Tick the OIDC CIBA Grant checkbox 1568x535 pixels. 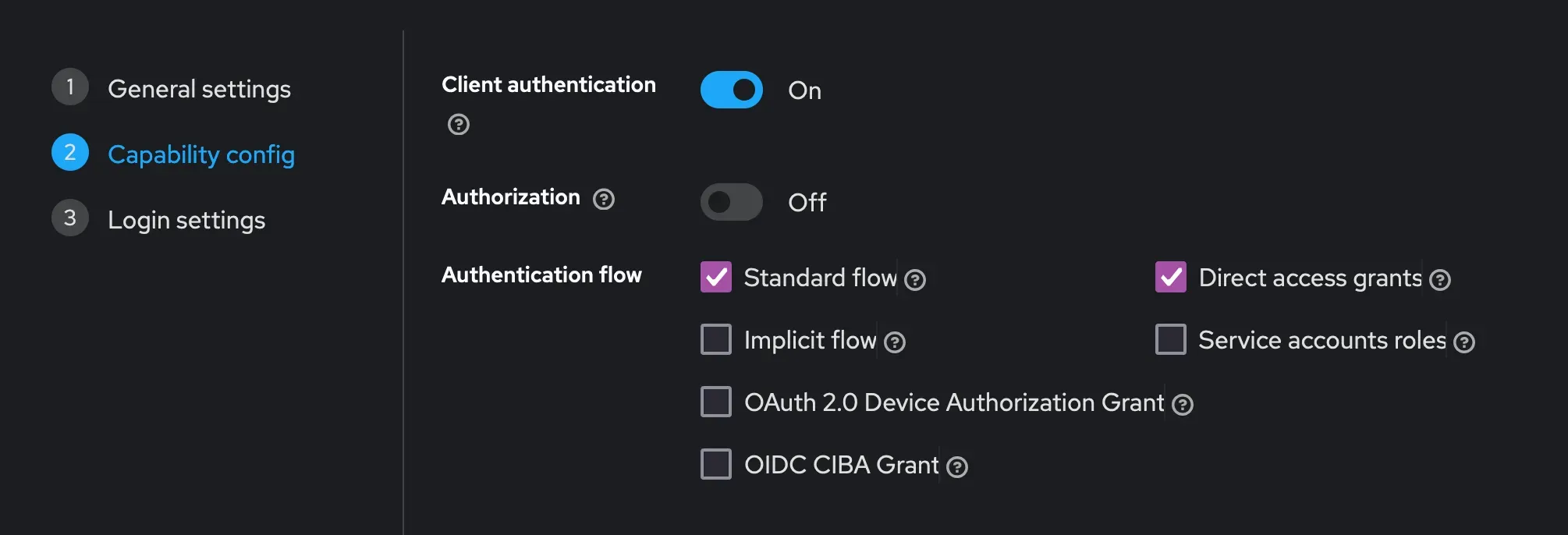[x=716, y=464]
